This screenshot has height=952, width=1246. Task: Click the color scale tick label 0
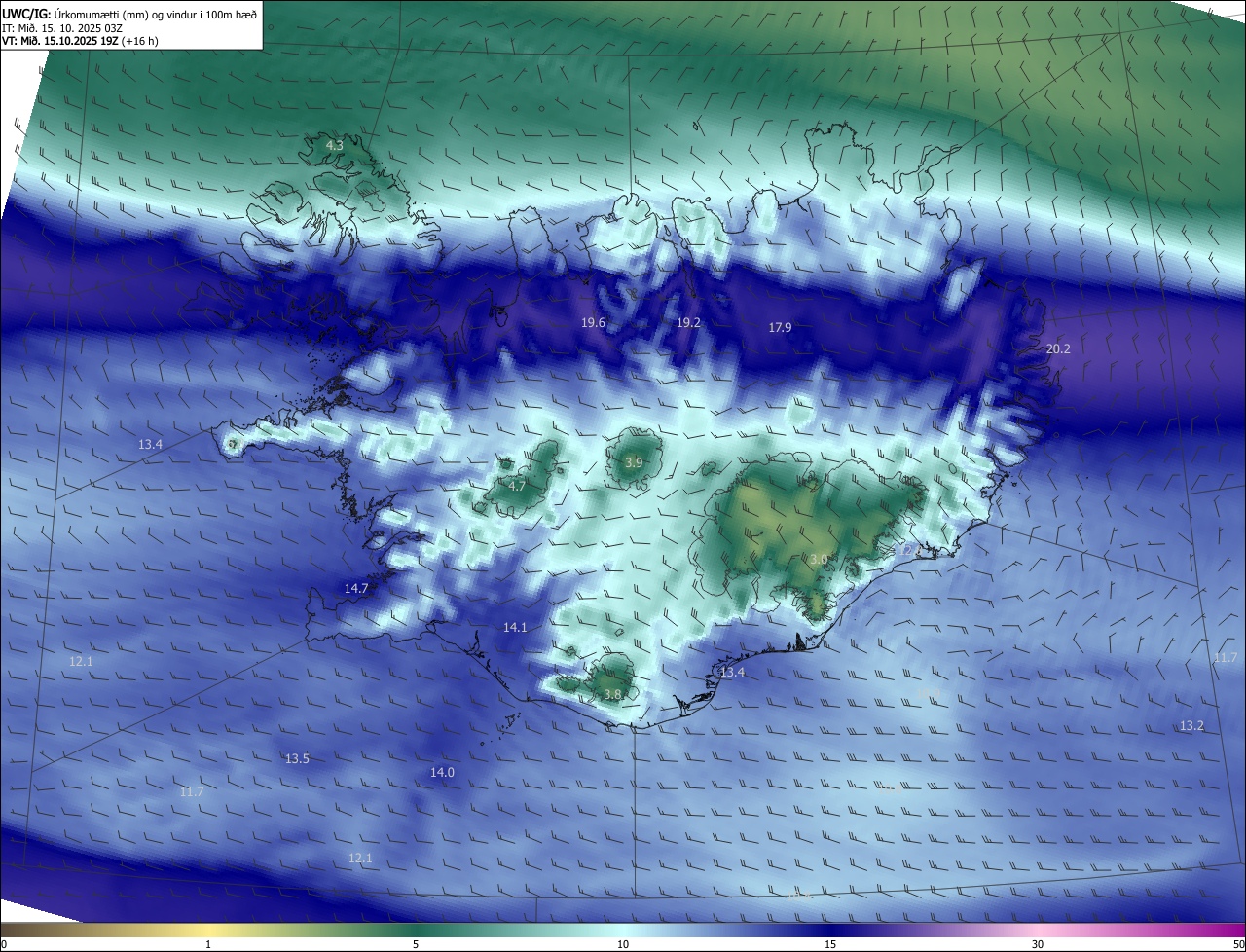[4, 944]
